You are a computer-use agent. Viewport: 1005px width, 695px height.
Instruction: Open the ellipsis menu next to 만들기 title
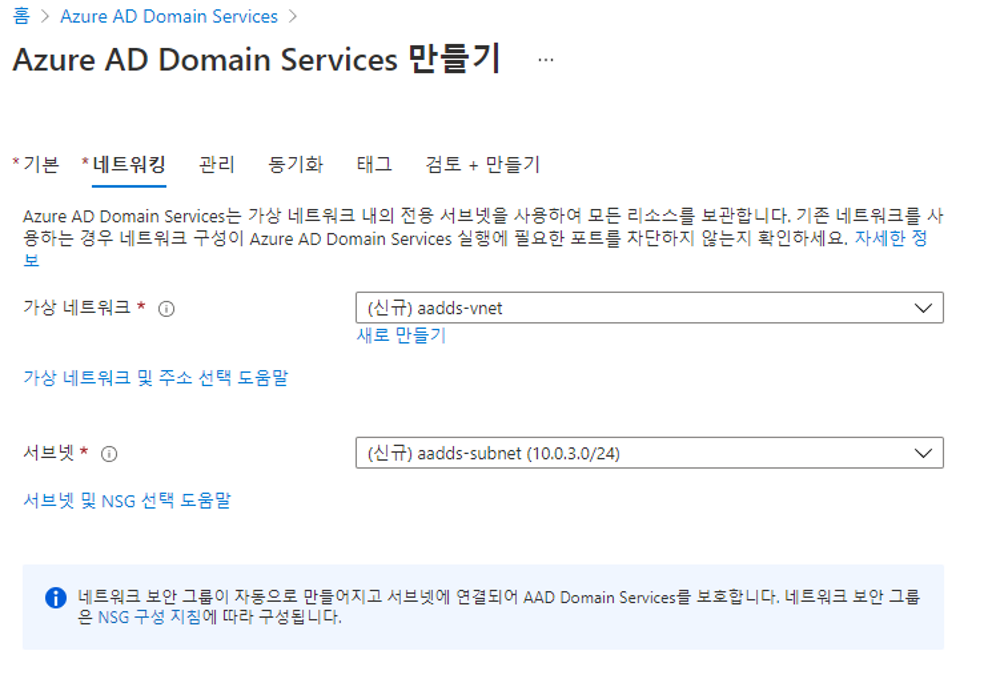pos(545,60)
